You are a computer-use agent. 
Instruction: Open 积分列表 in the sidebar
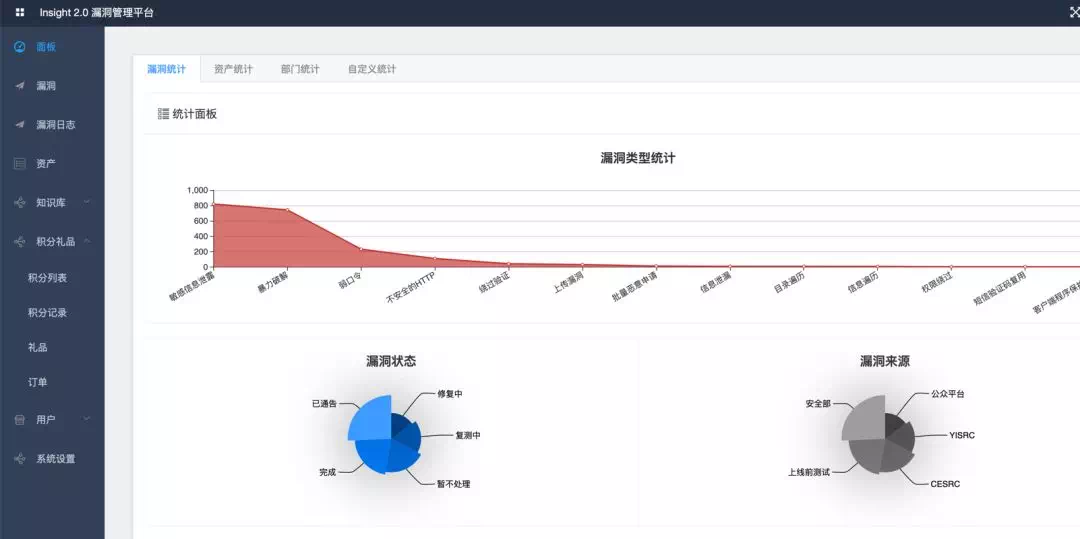pos(47,278)
